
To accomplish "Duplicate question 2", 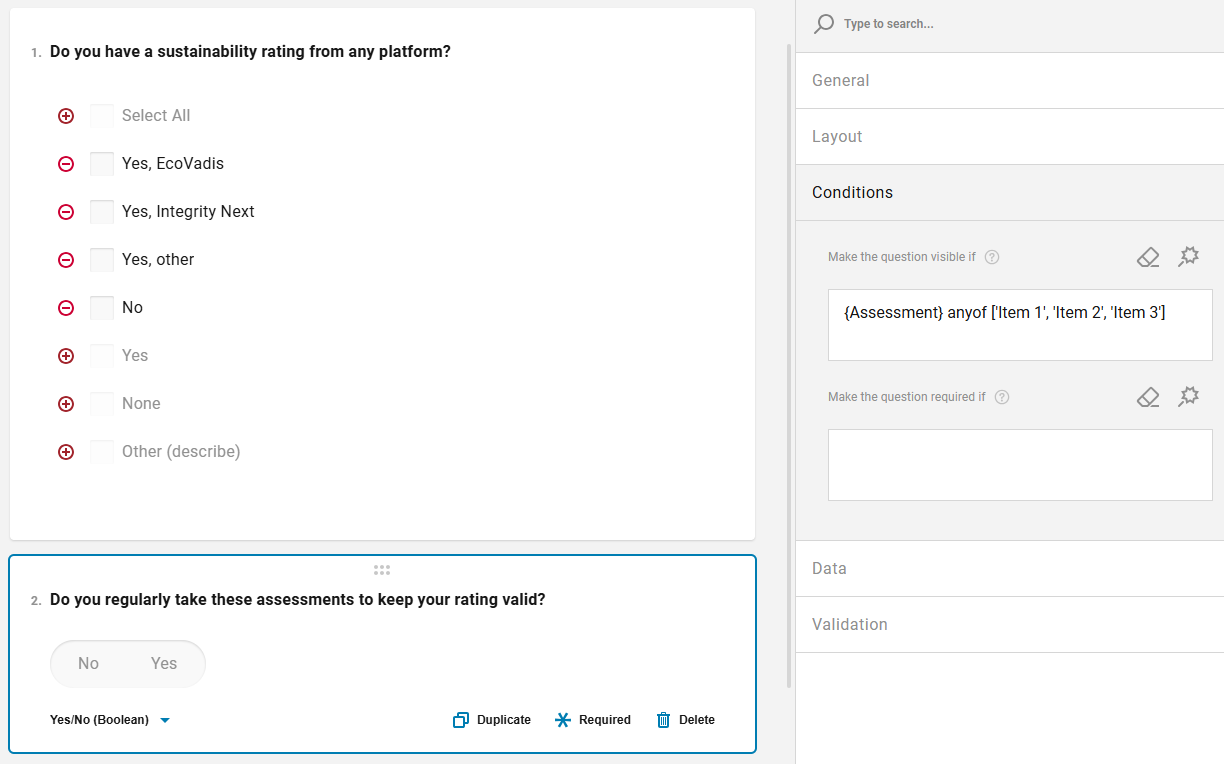I will click(492, 720).
